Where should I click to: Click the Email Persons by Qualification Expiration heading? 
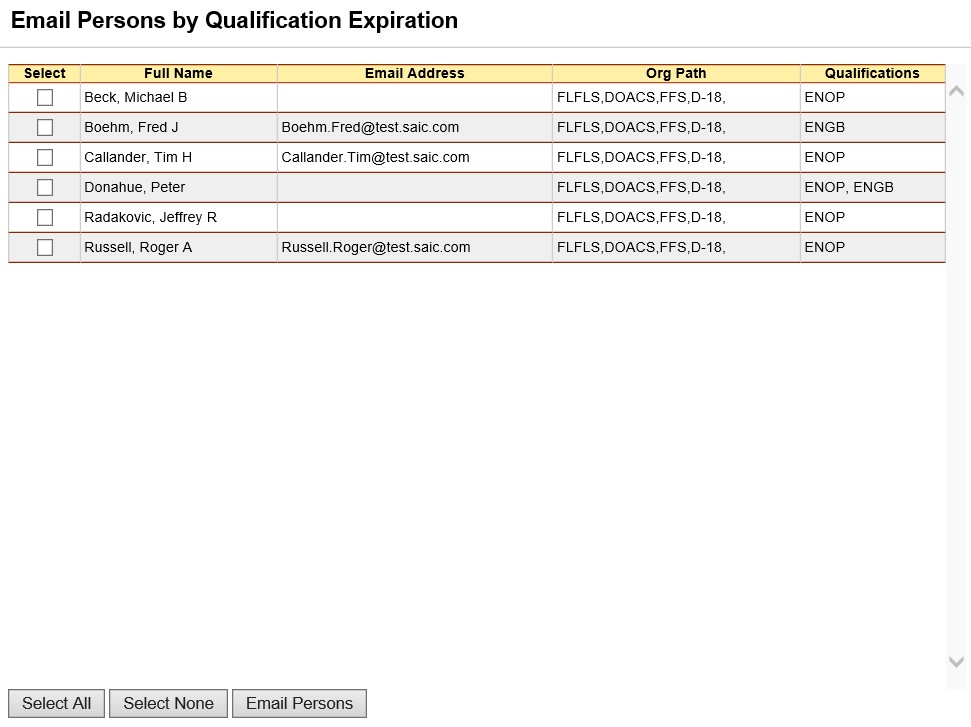click(x=234, y=20)
